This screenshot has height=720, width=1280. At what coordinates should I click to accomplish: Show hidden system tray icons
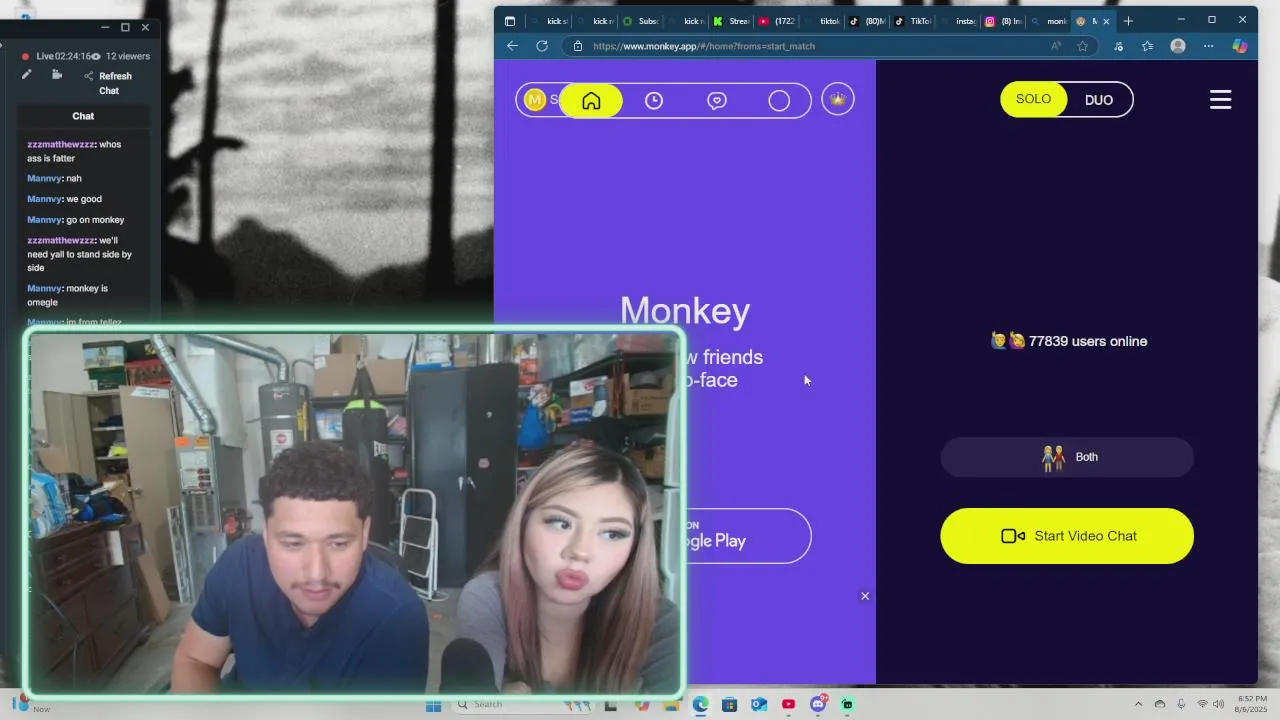(1138, 704)
